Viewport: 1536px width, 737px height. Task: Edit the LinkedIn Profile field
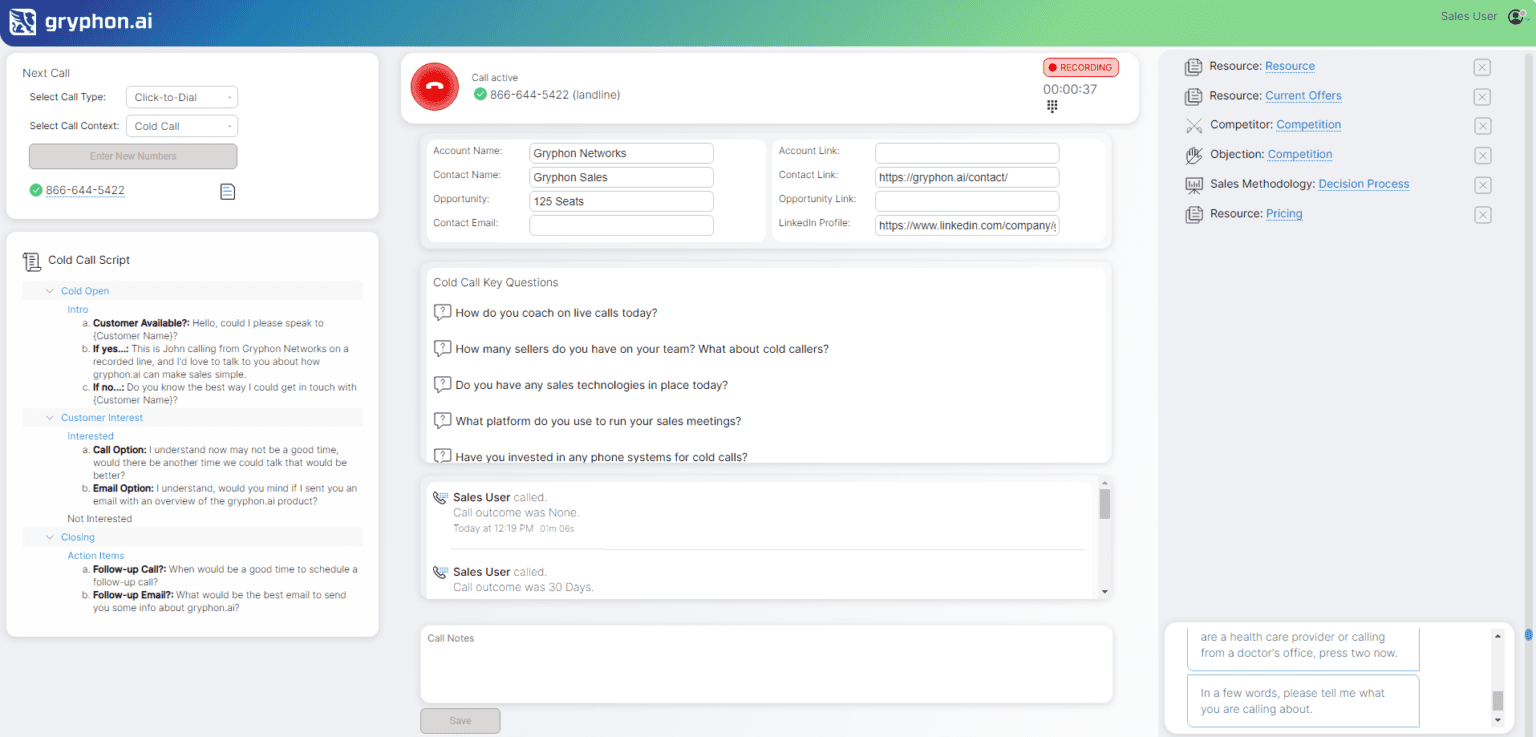(967, 225)
